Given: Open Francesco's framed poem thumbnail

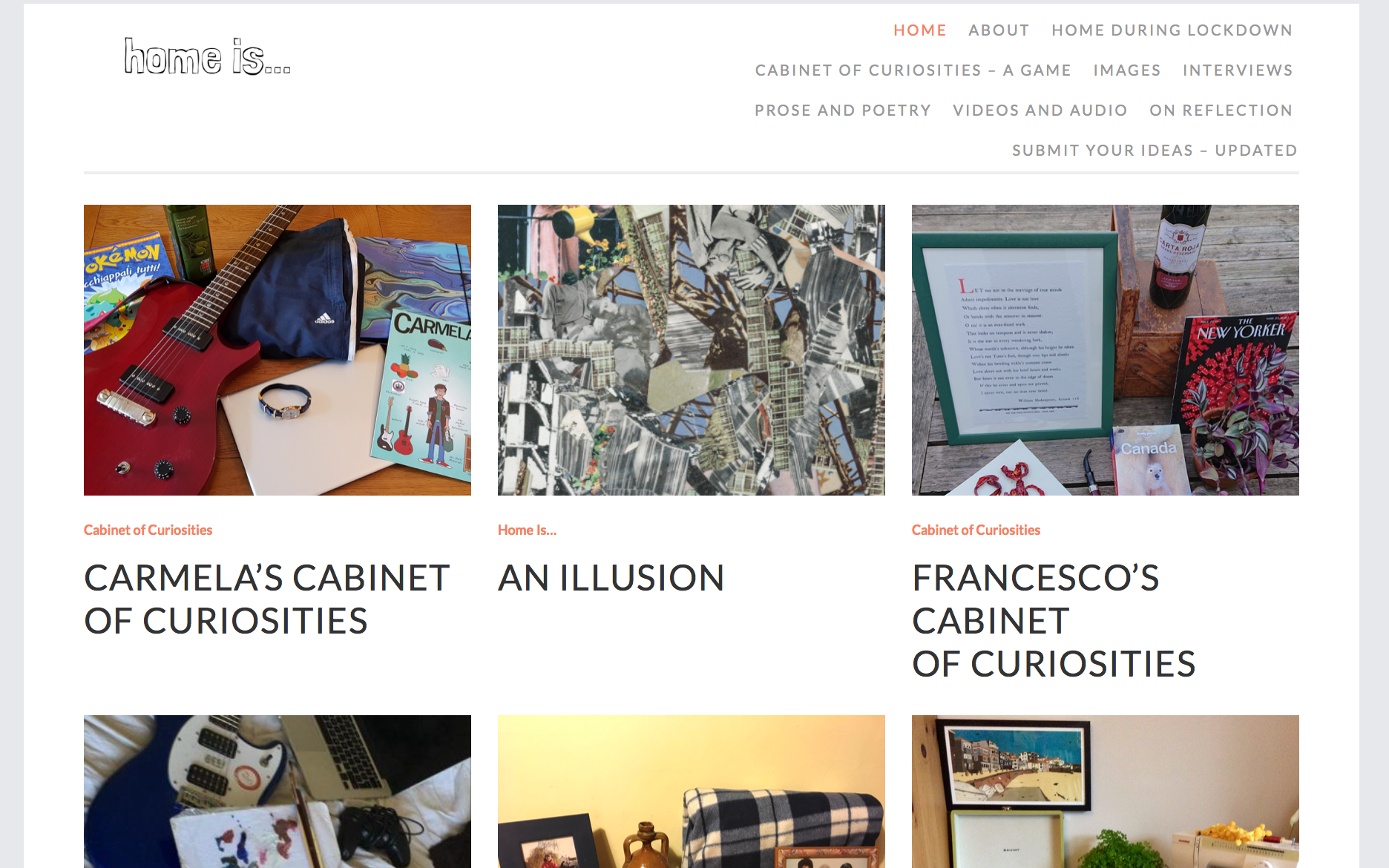Looking at the screenshot, I should (x=1106, y=350).
